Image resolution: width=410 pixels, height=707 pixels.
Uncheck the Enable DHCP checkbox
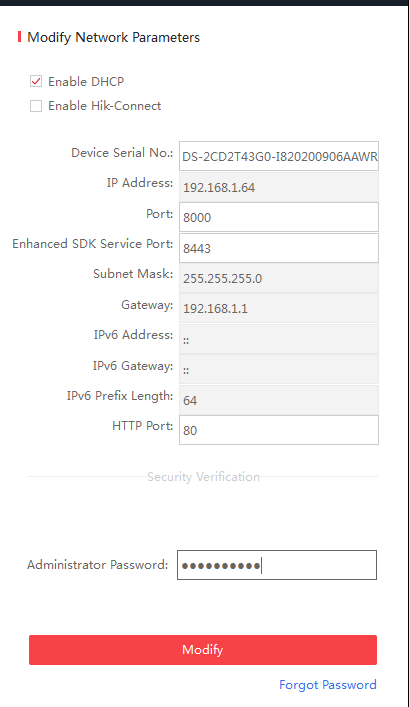[36, 82]
